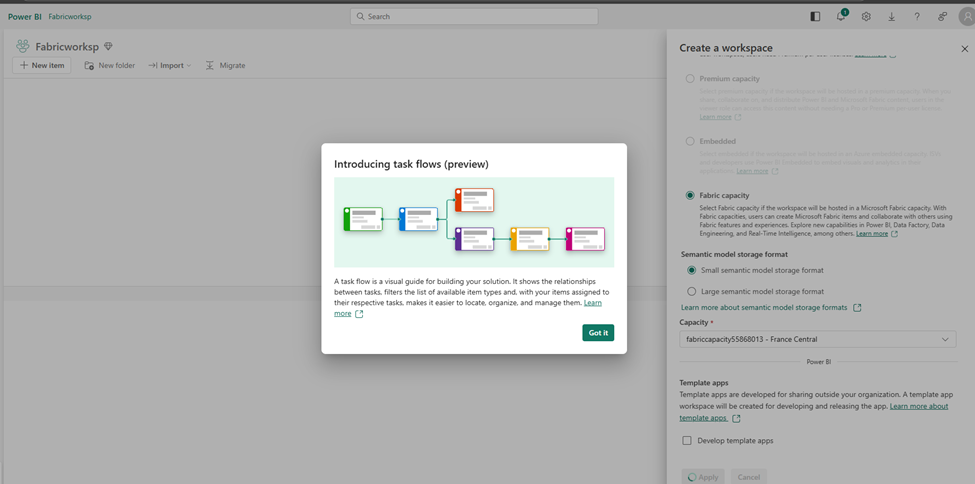Enable the Develop template apps checkbox
This screenshot has height=484, width=975.
point(687,440)
